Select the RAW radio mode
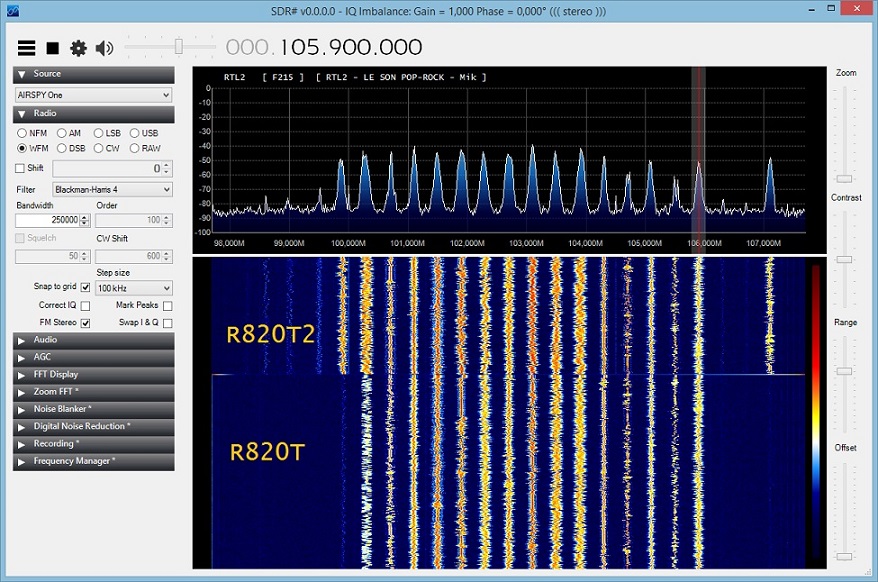Viewport: 878px width, 582px height. coord(145,148)
